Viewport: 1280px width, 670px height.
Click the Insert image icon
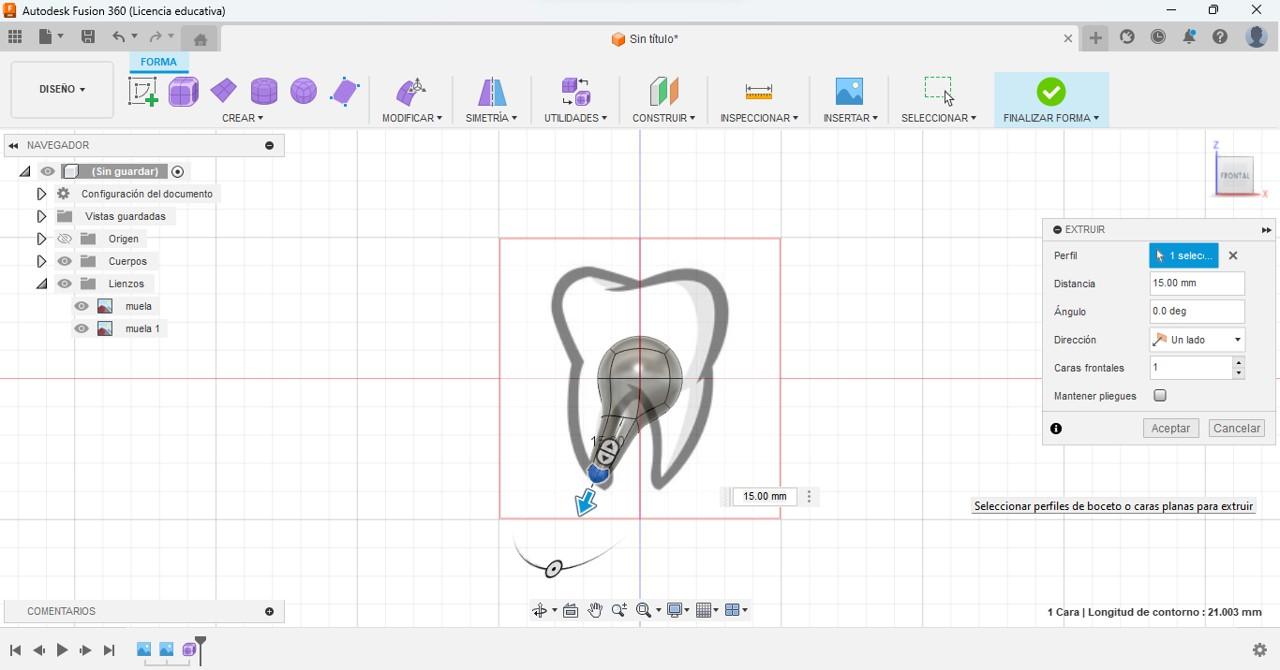[x=849, y=92]
